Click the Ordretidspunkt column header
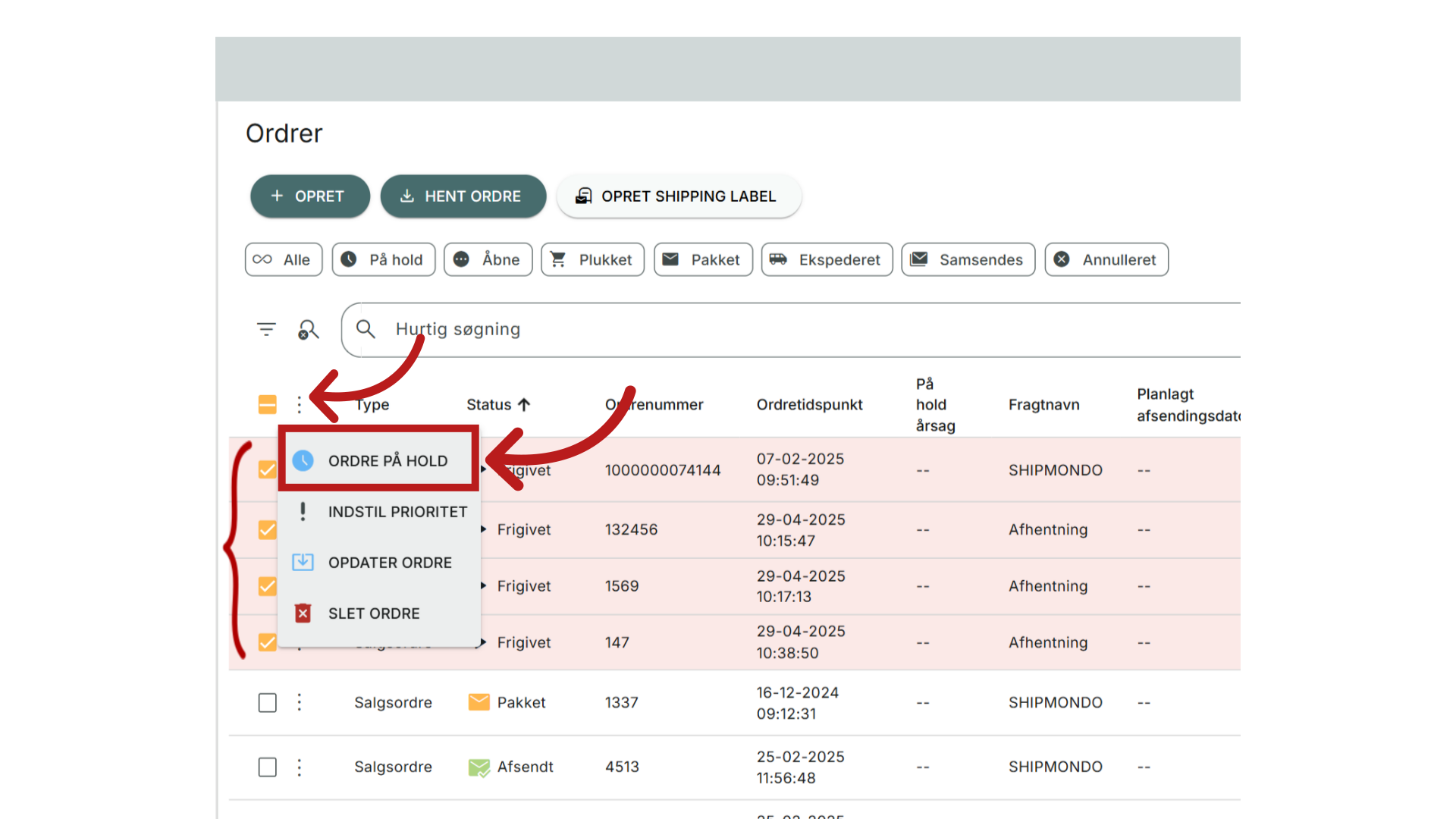Screen dimensions: 1456x819 (x=809, y=404)
